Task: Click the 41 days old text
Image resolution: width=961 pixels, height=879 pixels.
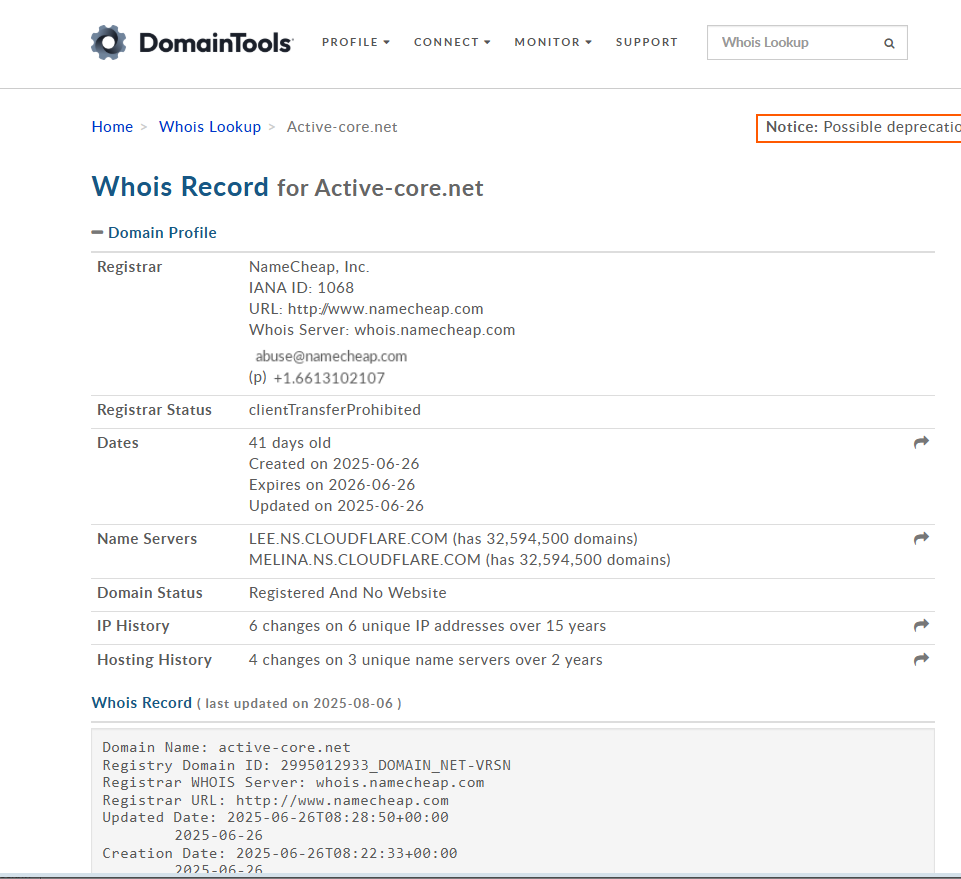Action: point(290,443)
